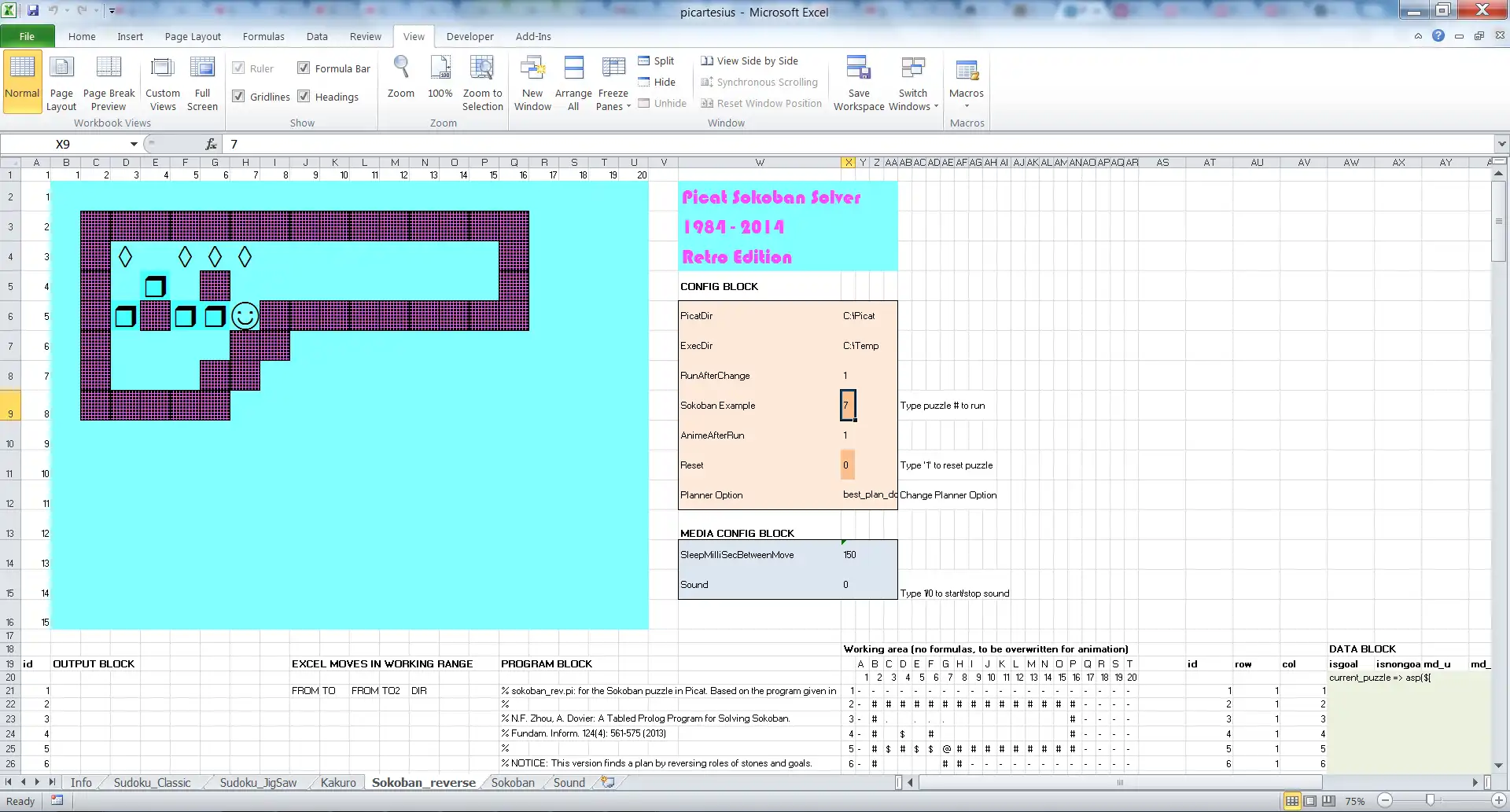Click Arrange All windows
This screenshot has width=1510, height=812.
573,83
